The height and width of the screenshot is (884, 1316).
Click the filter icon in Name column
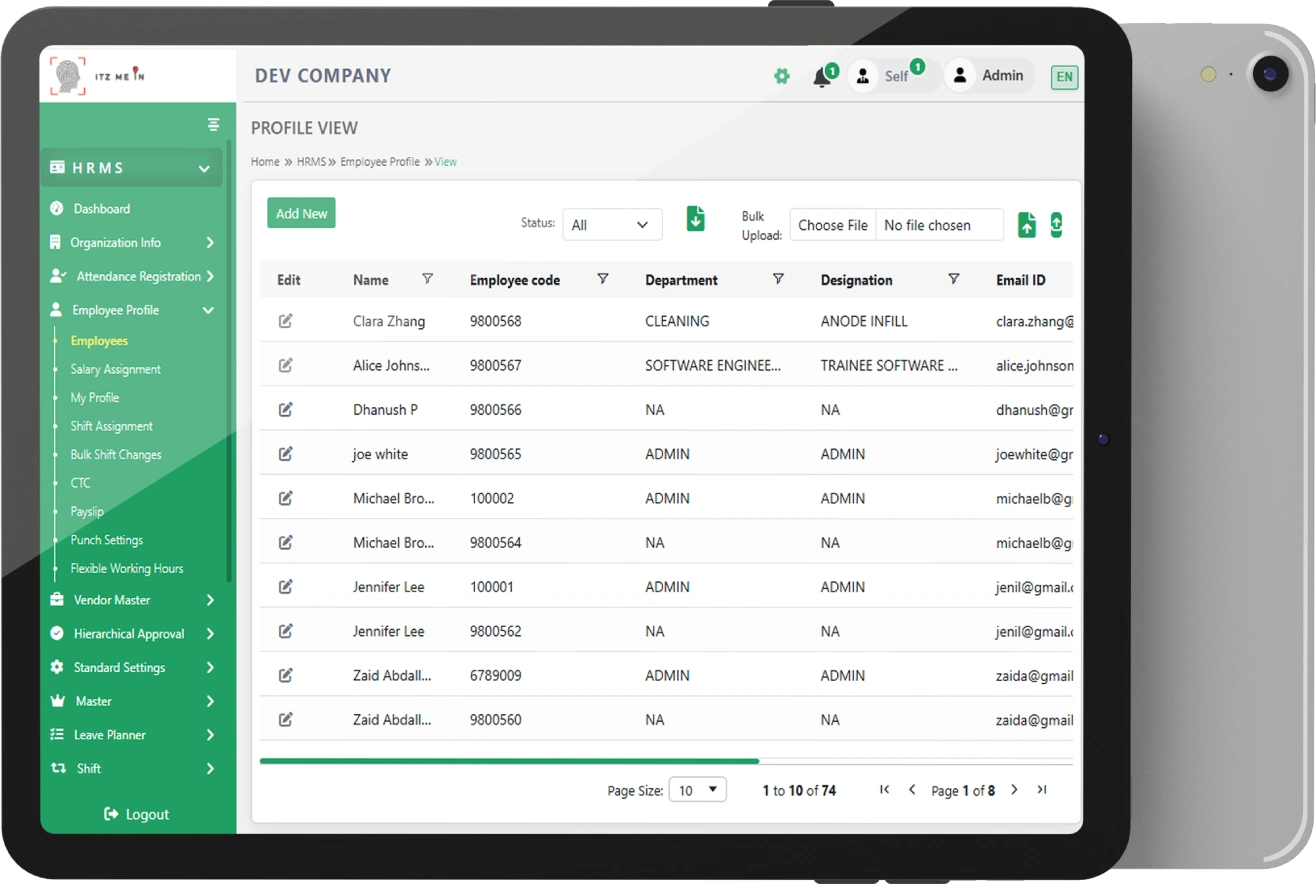(x=428, y=279)
